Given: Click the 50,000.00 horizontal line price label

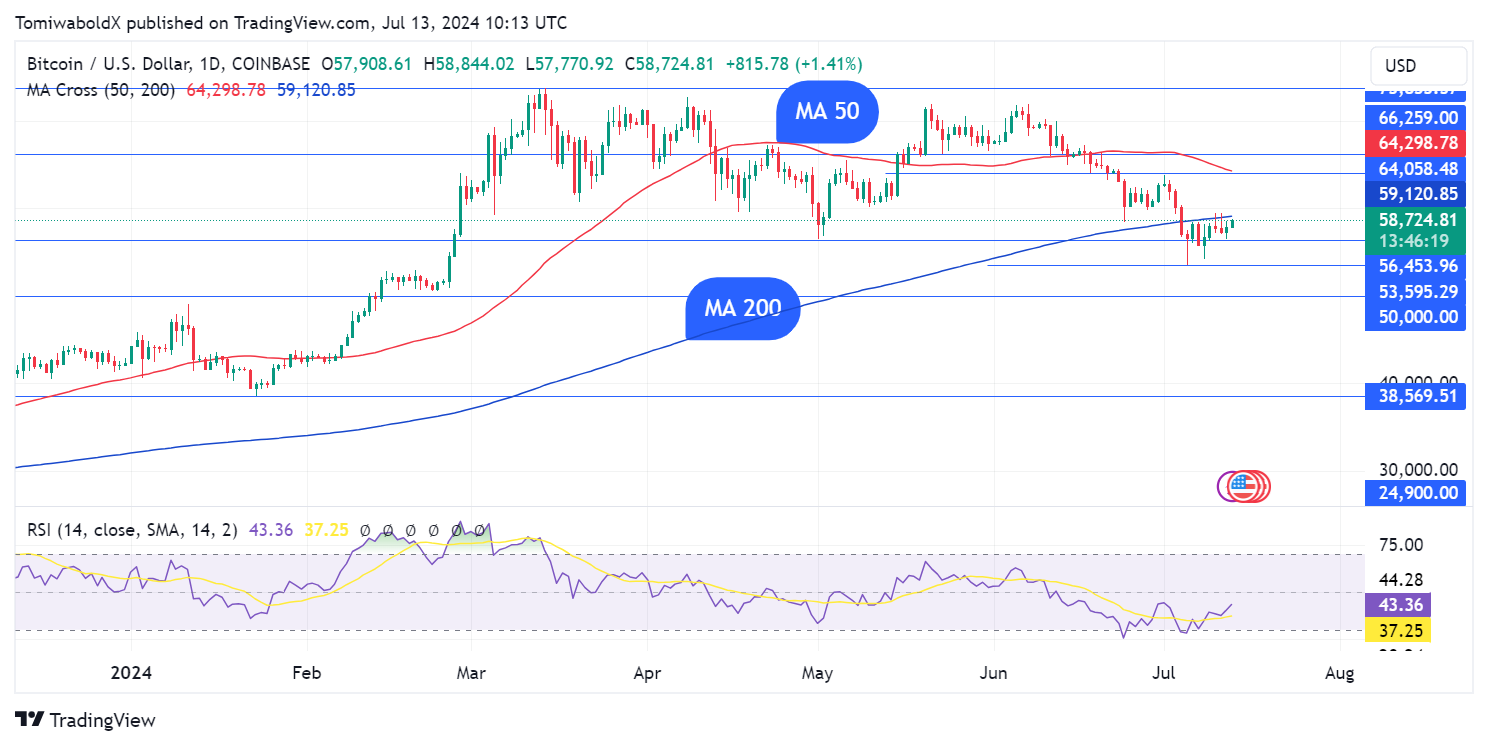Looking at the screenshot, I should [1414, 317].
